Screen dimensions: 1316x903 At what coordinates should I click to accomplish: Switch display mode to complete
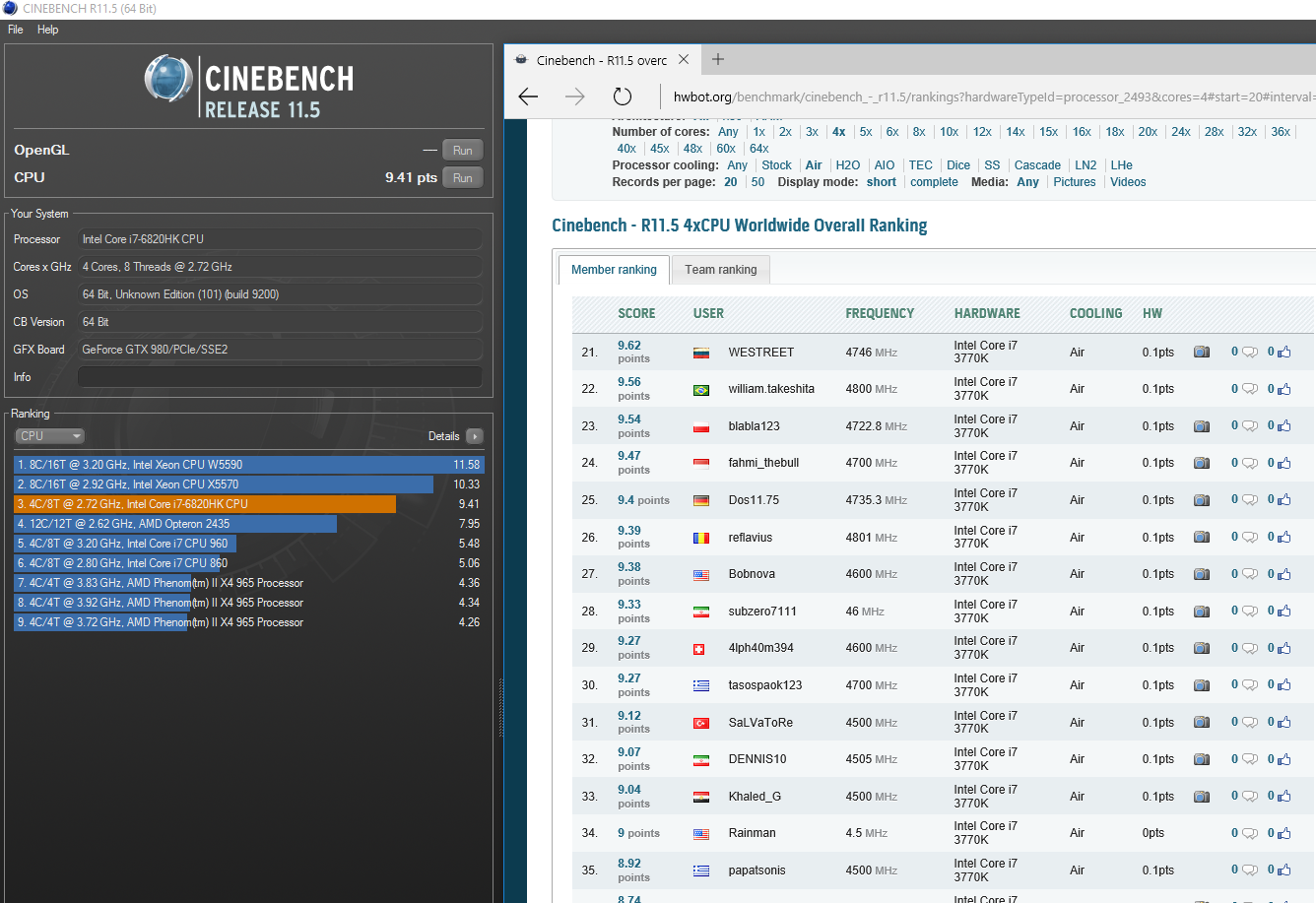pyautogui.click(x=934, y=182)
